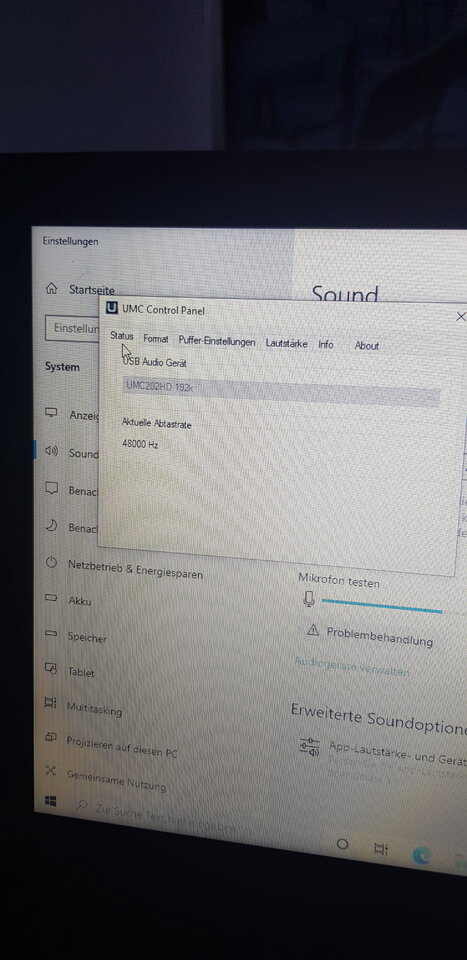467x960 pixels.
Task: Click the Speicher storage icon
Action: pos(51,633)
